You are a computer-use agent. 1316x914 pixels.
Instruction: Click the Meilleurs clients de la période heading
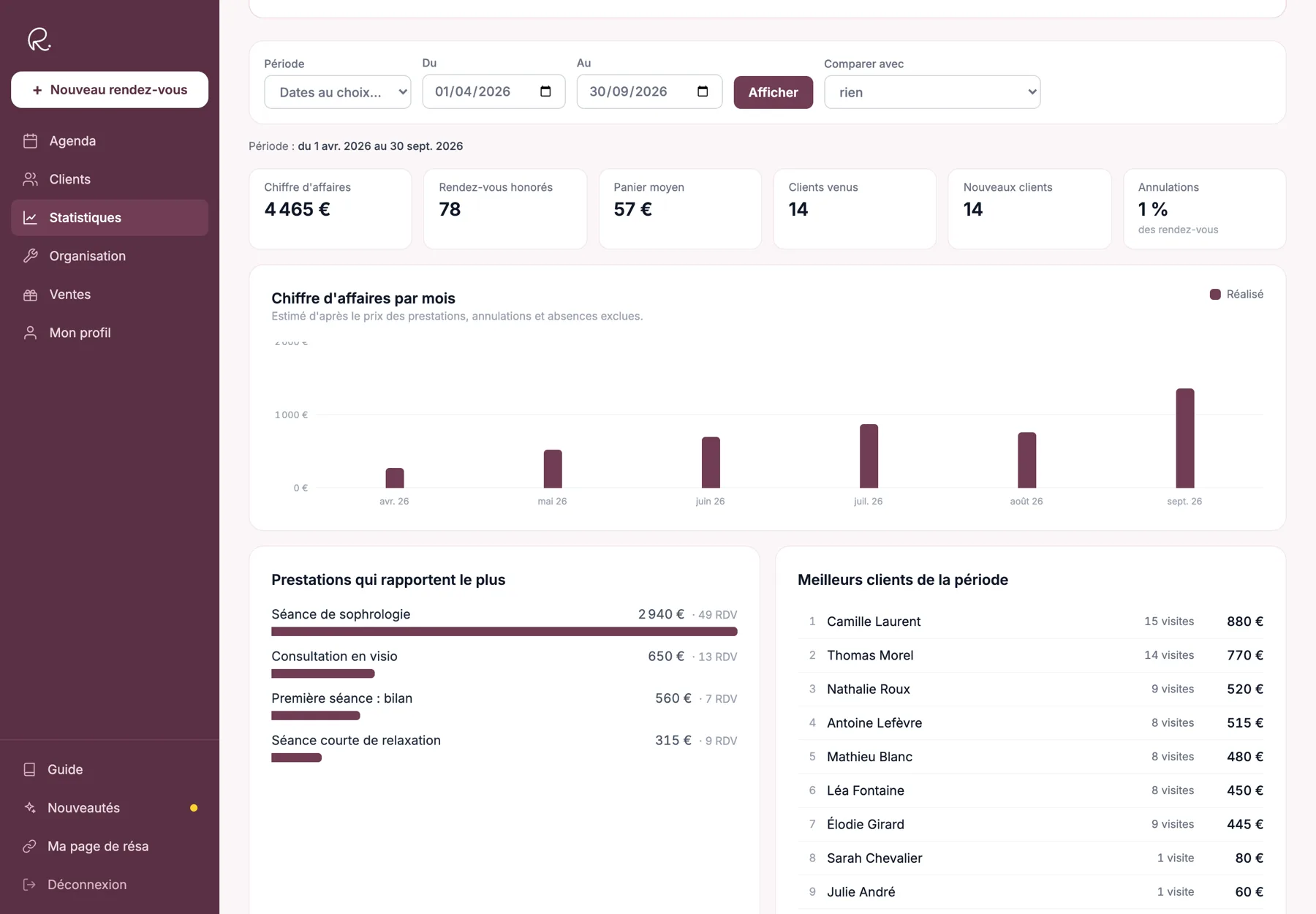pos(903,580)
